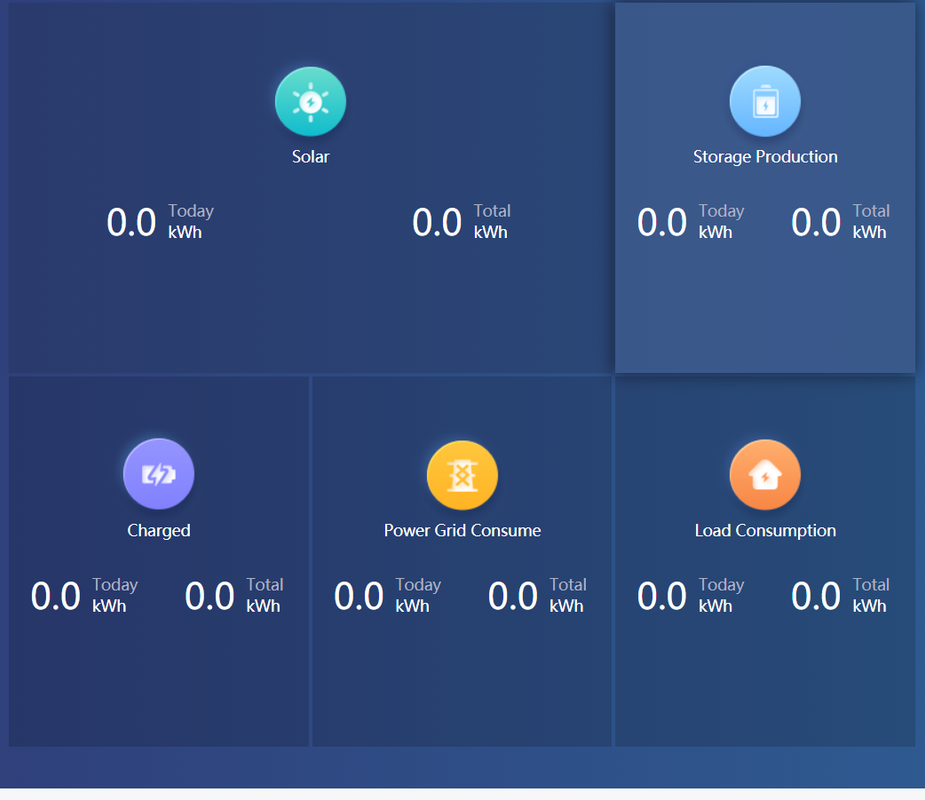Select the Charged label
This screenshot has height=800, width=925.
(159, 530)
